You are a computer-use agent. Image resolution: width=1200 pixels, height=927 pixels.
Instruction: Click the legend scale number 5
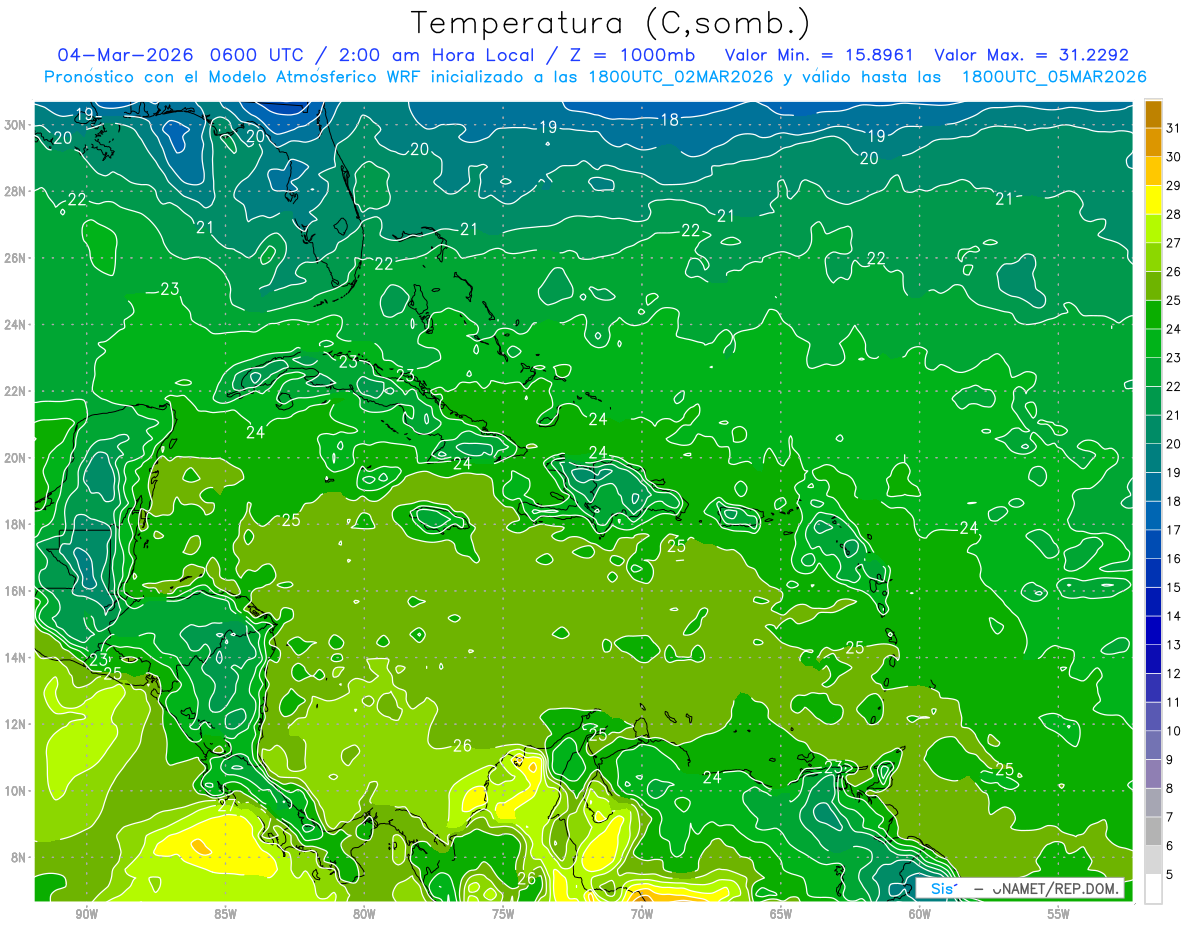point(1170,874)
